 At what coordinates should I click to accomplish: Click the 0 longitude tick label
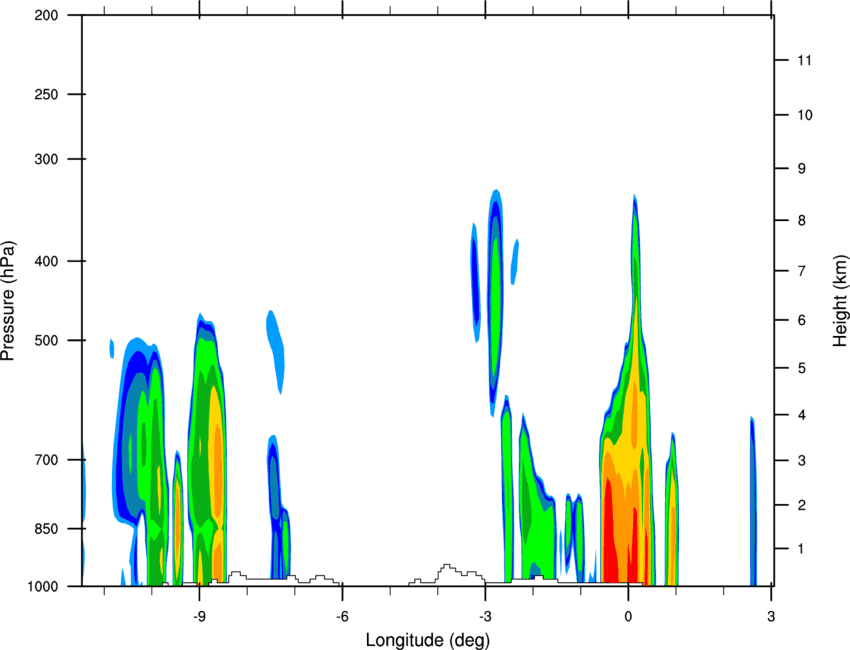point(628,616)
